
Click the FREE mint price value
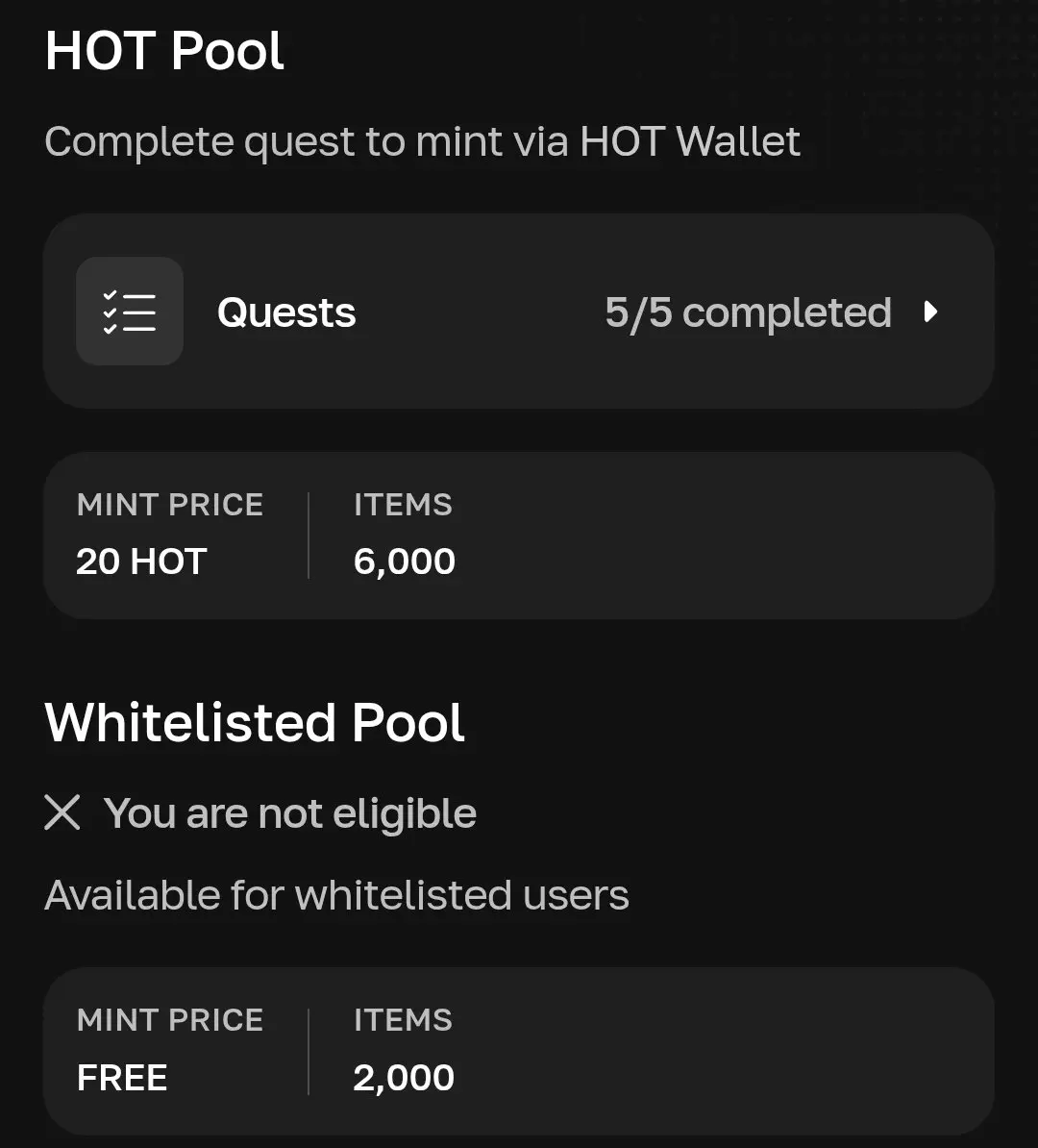click(122, 1078)
